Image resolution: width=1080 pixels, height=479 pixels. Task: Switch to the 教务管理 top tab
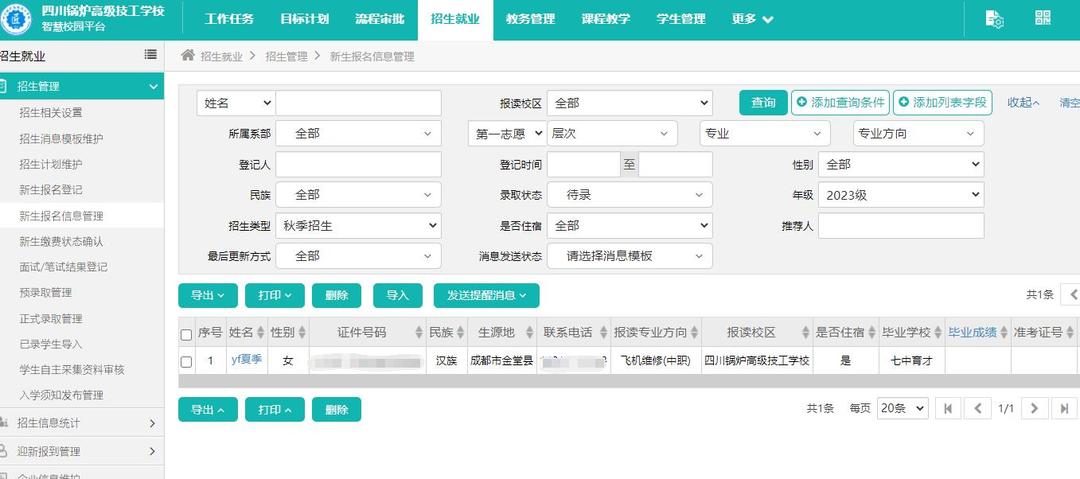pos(530,19)
